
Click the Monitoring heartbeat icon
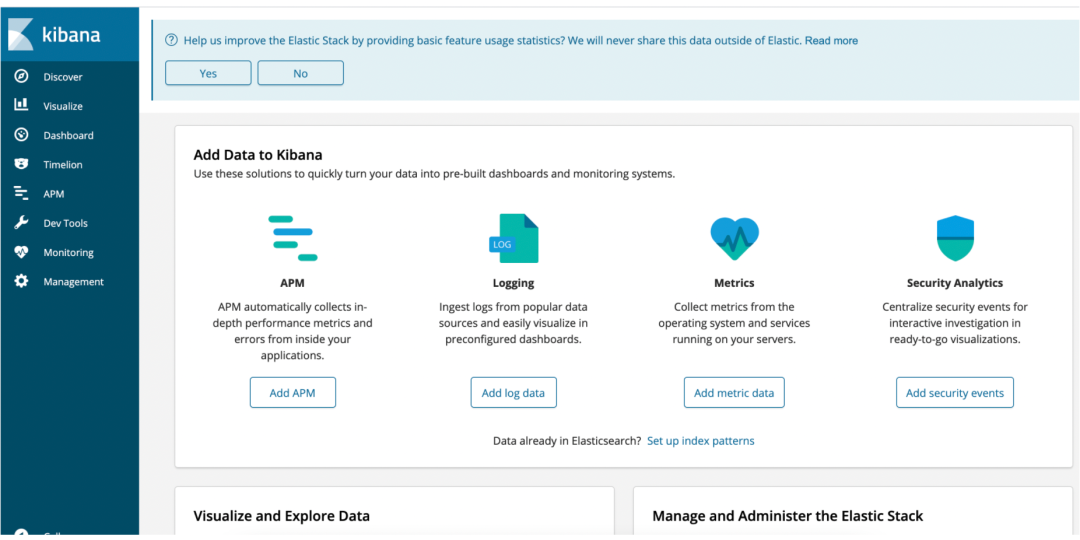click(x=21, y=252)
